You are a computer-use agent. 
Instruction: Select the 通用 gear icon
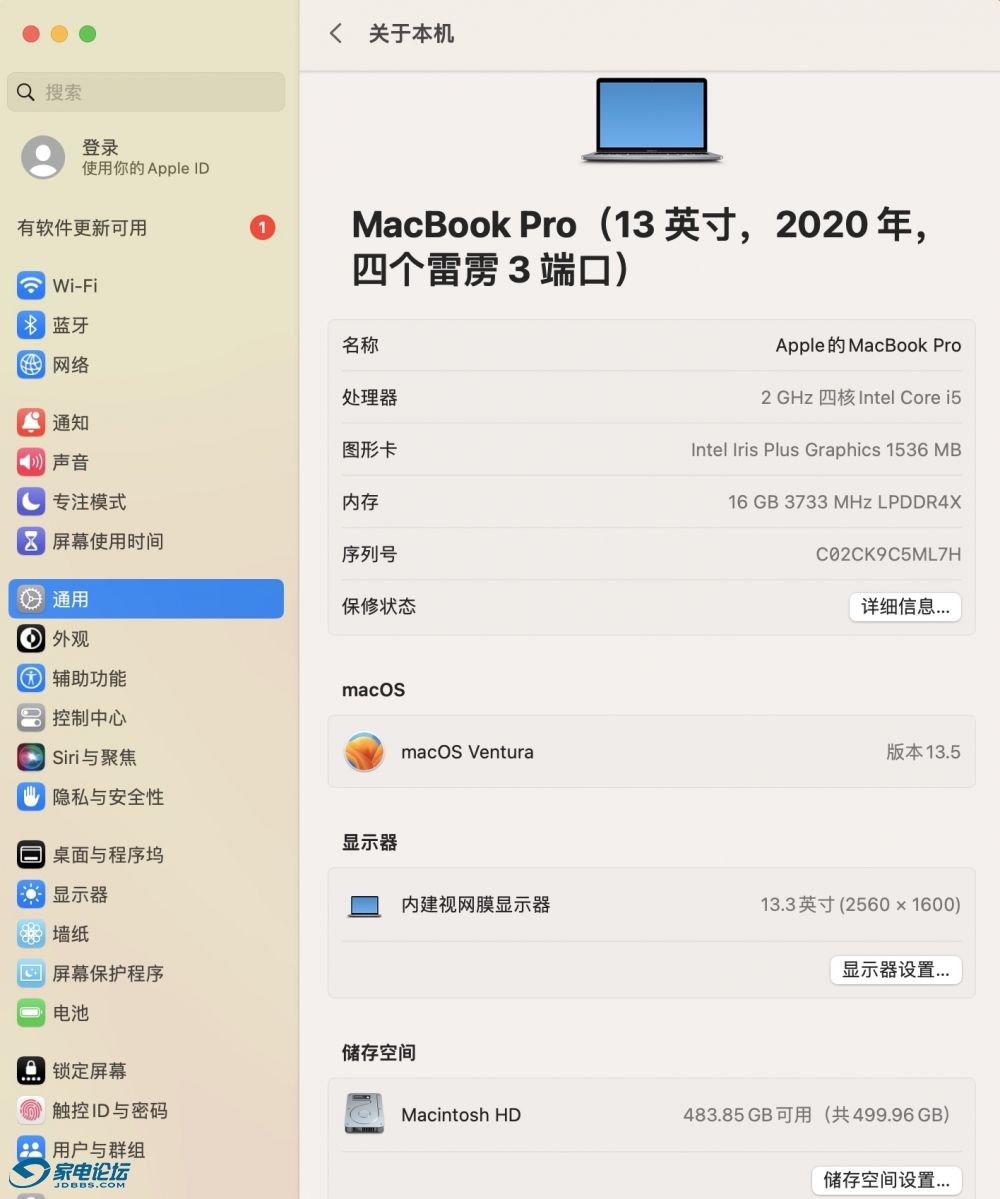[x=31, y=599]
